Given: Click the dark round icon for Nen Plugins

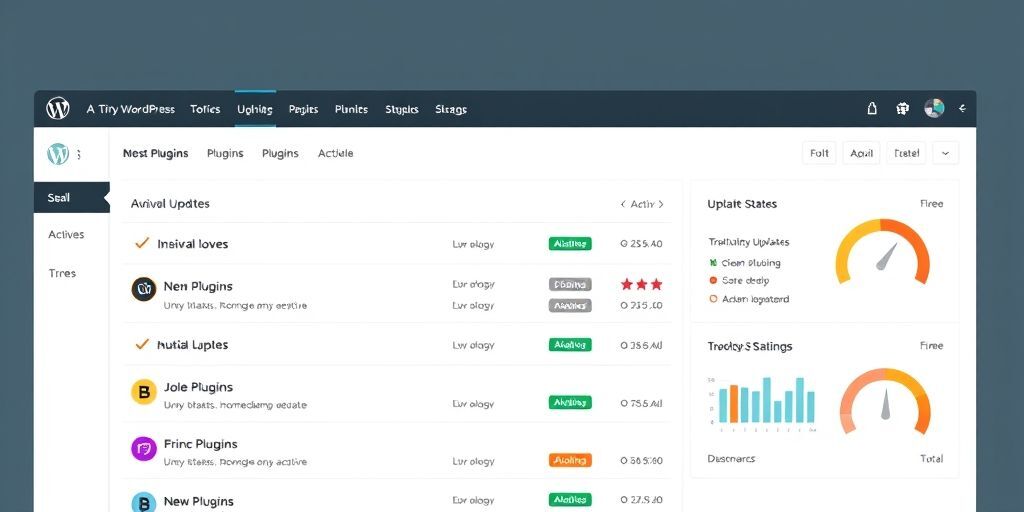Looking at the screenshot, I should (144, 289).
